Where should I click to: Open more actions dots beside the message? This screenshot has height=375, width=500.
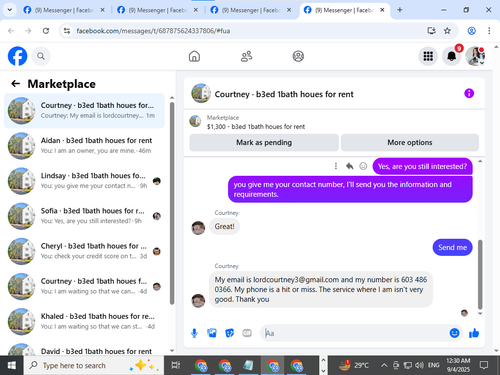pos(336,166)
